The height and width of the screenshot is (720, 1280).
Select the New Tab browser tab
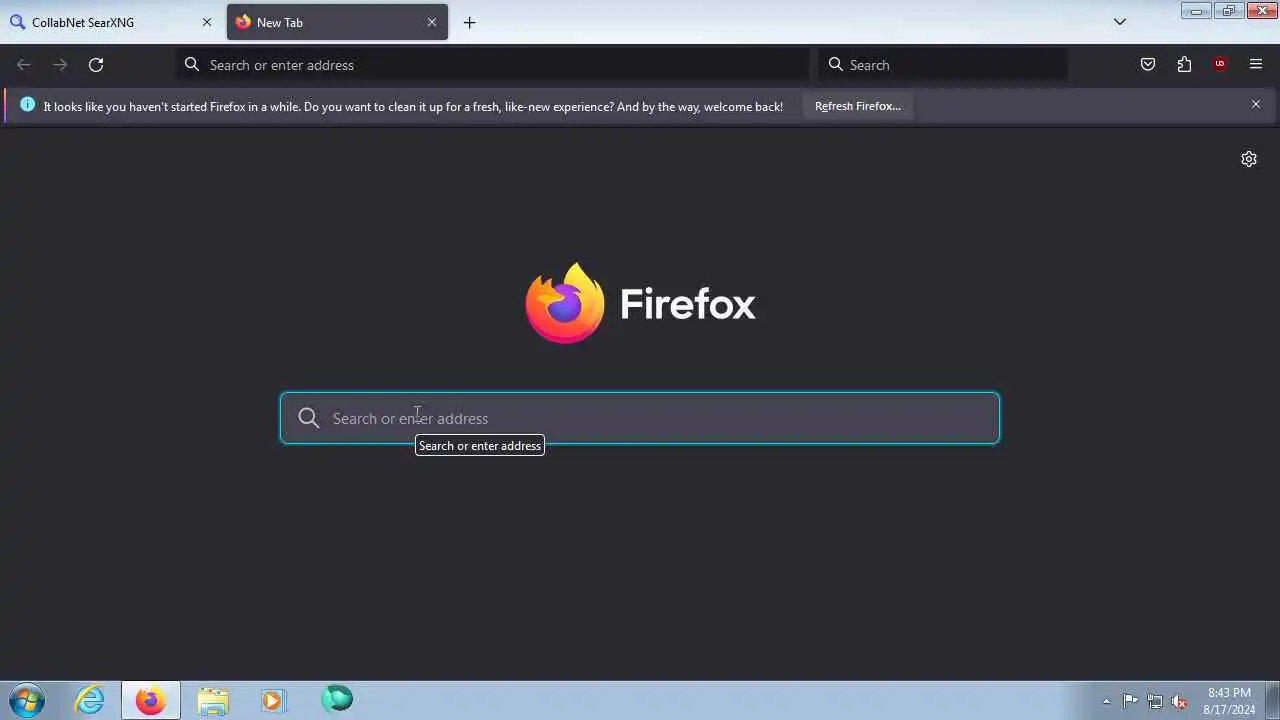pyautogui.click(x=337, y=22)
